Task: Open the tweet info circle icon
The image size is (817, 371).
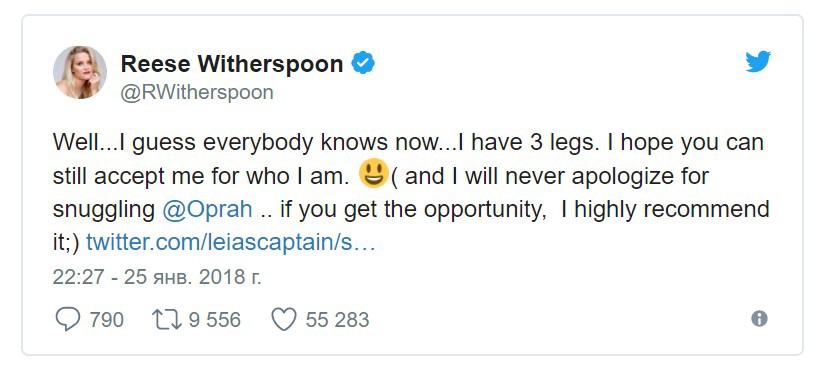Action: click(759, 318)
